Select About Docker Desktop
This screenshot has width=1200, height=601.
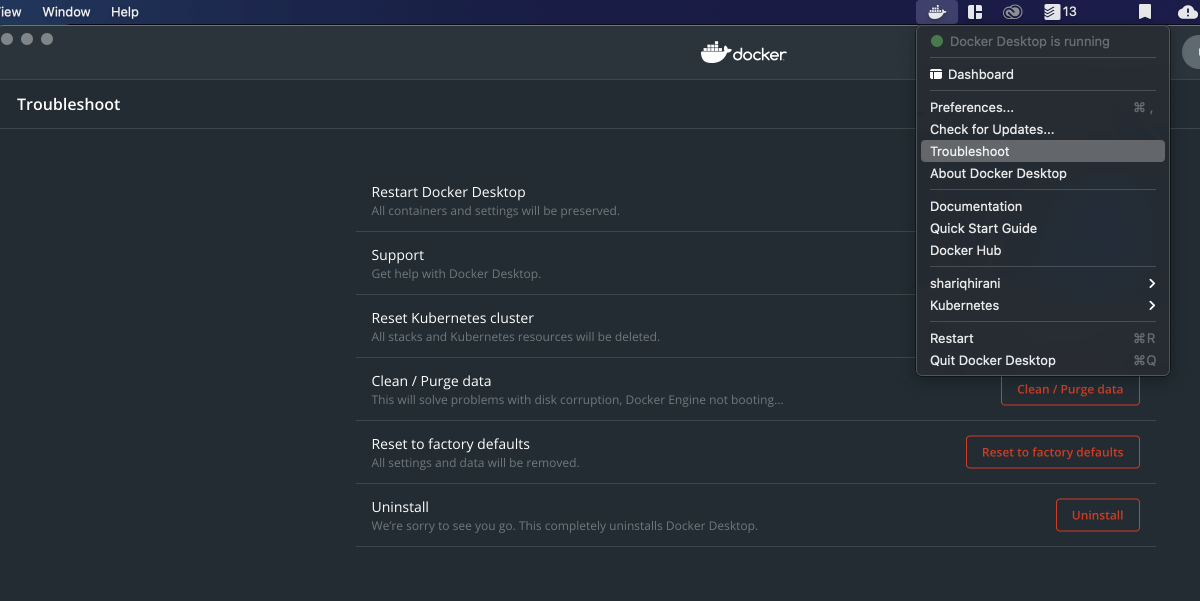(998, 173)
